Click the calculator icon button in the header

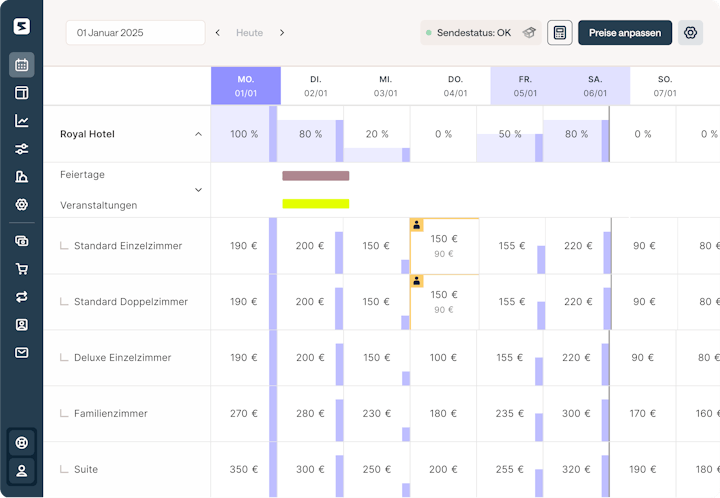coord(559,33)
